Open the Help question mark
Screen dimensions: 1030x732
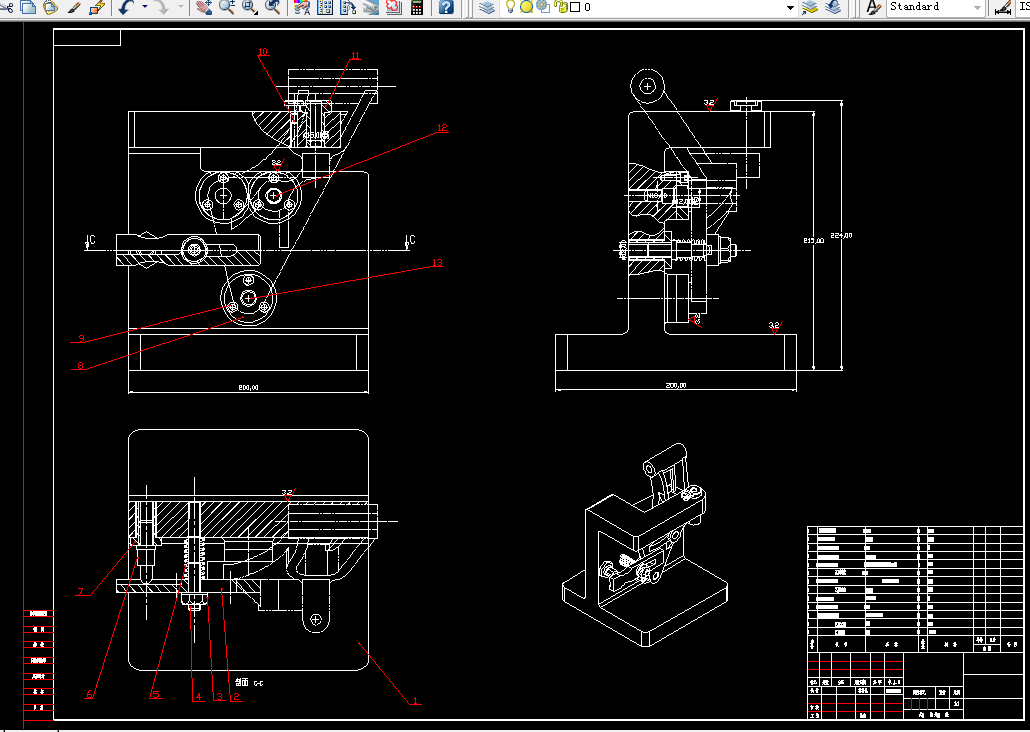tap(446, 7)
